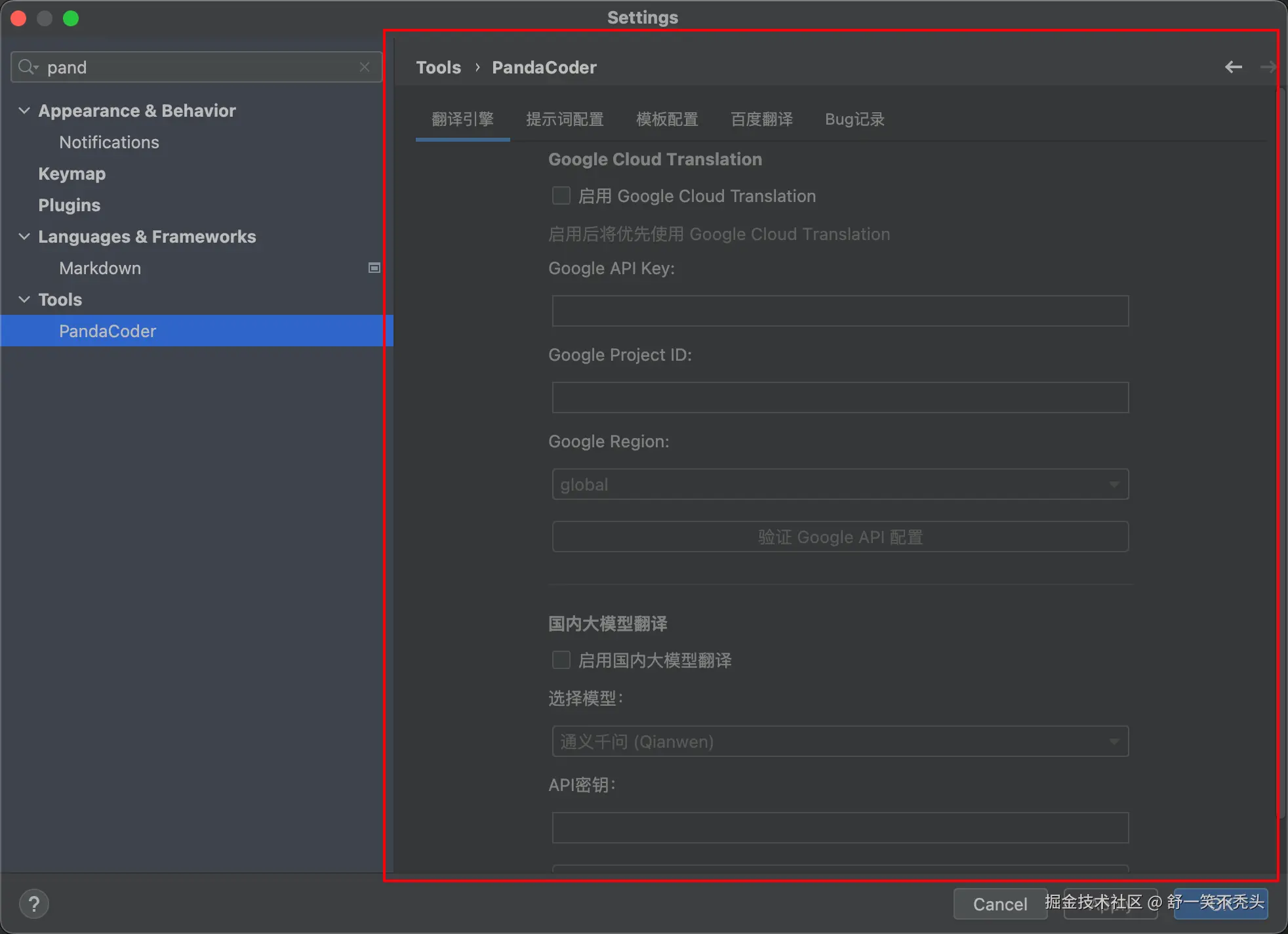1288x934 pixels.
Task: Click 验证 Google API 配置 button
Action: click(x=839, y=537)
